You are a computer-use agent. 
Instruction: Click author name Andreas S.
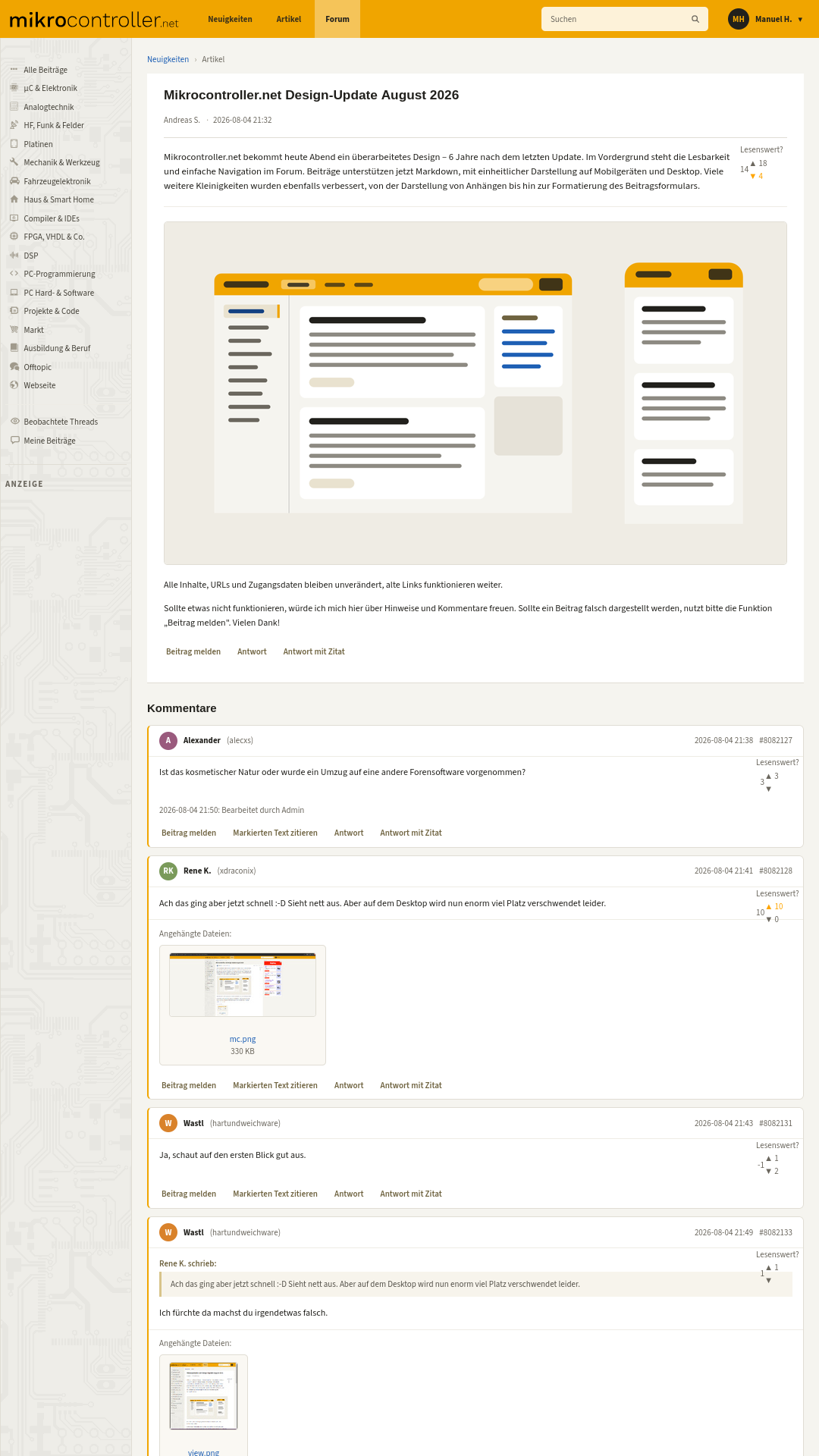click(182, 120)
